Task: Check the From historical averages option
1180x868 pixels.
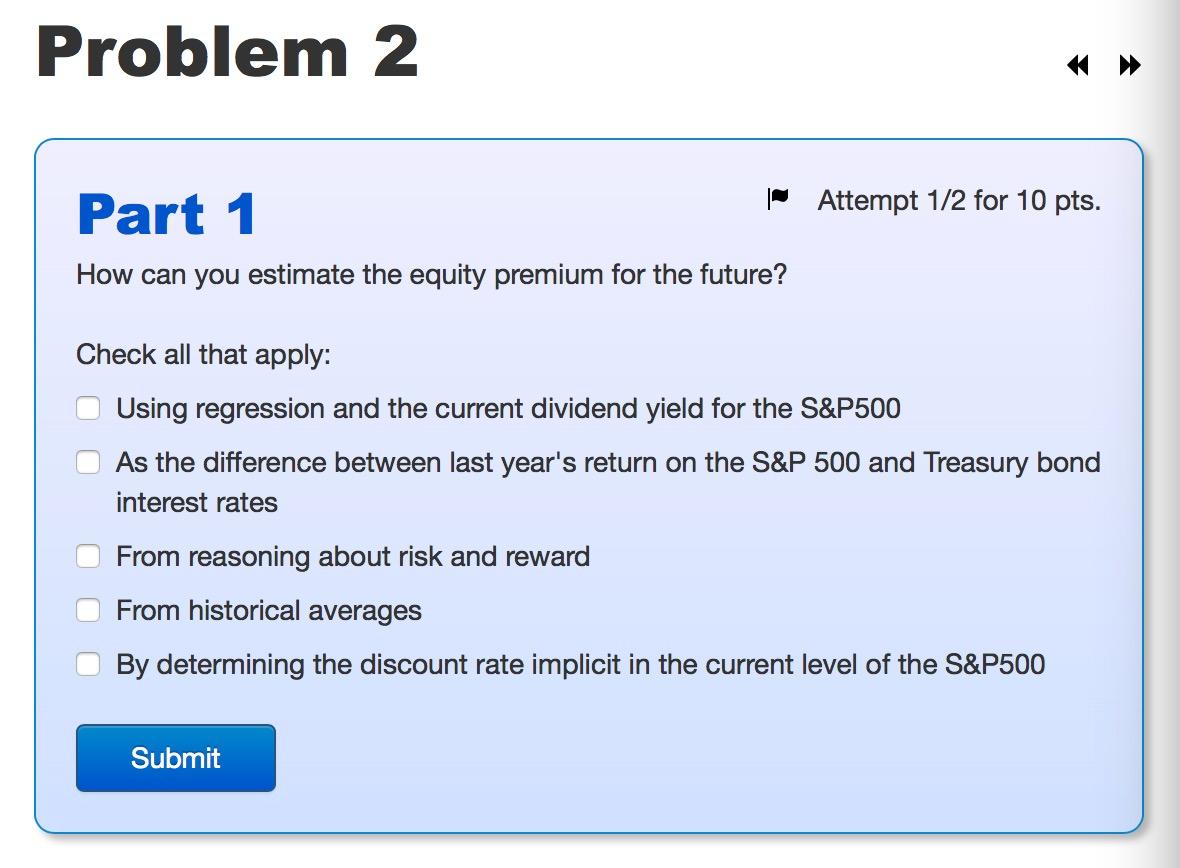Action: coord(88,610)
